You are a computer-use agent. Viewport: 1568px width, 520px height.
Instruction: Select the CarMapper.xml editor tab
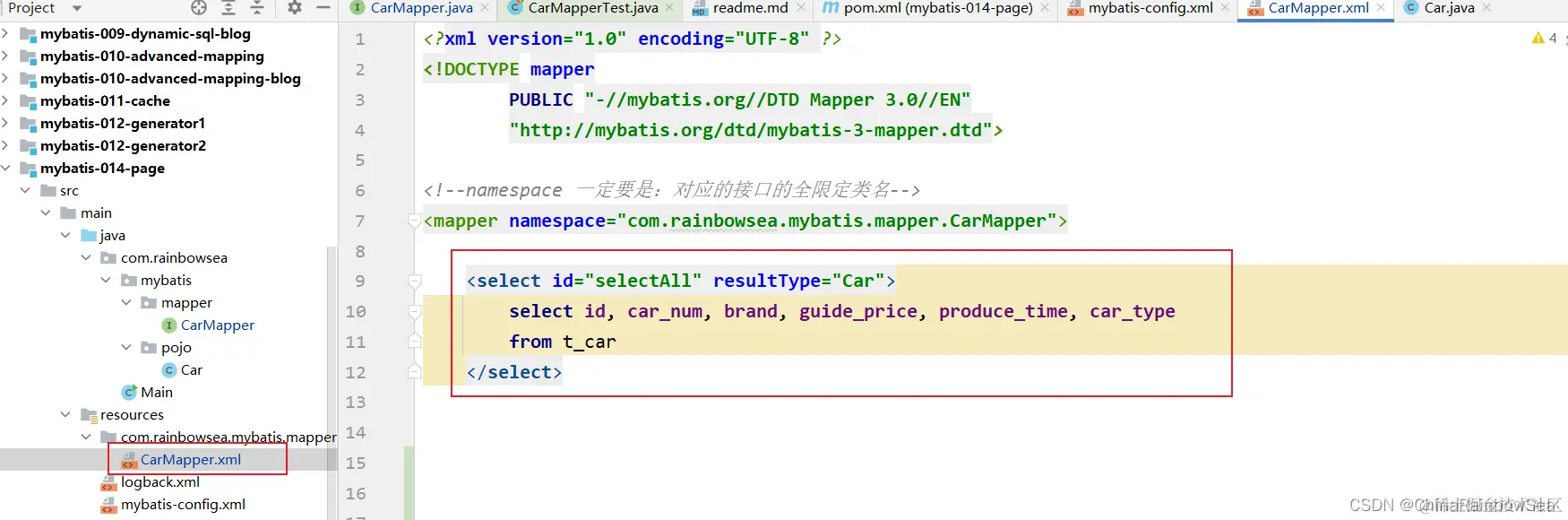pos(1318,8)
